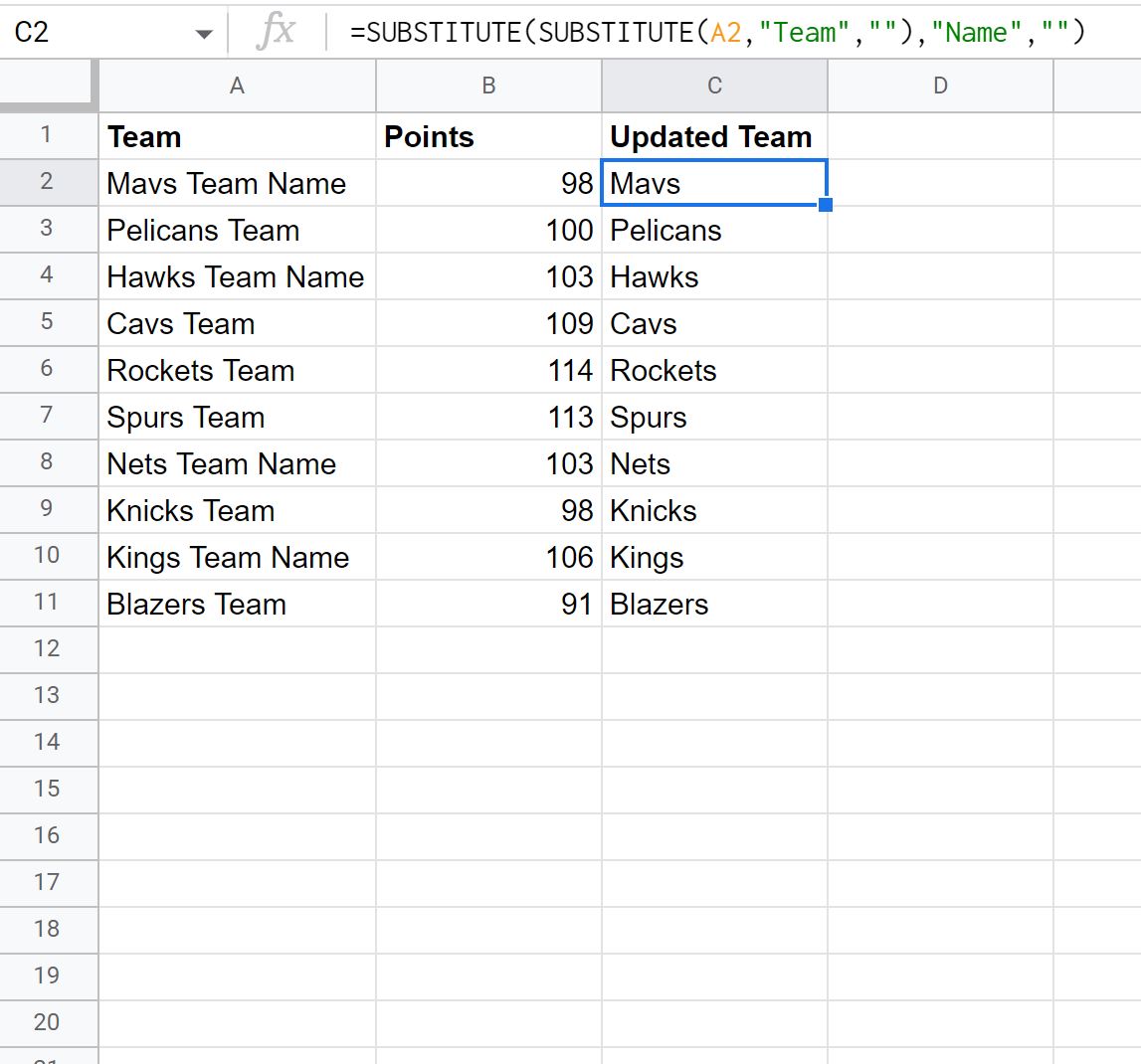Select the Points header cell
This screenshot has height=1064, width=1141.
(x=488, y=136)
